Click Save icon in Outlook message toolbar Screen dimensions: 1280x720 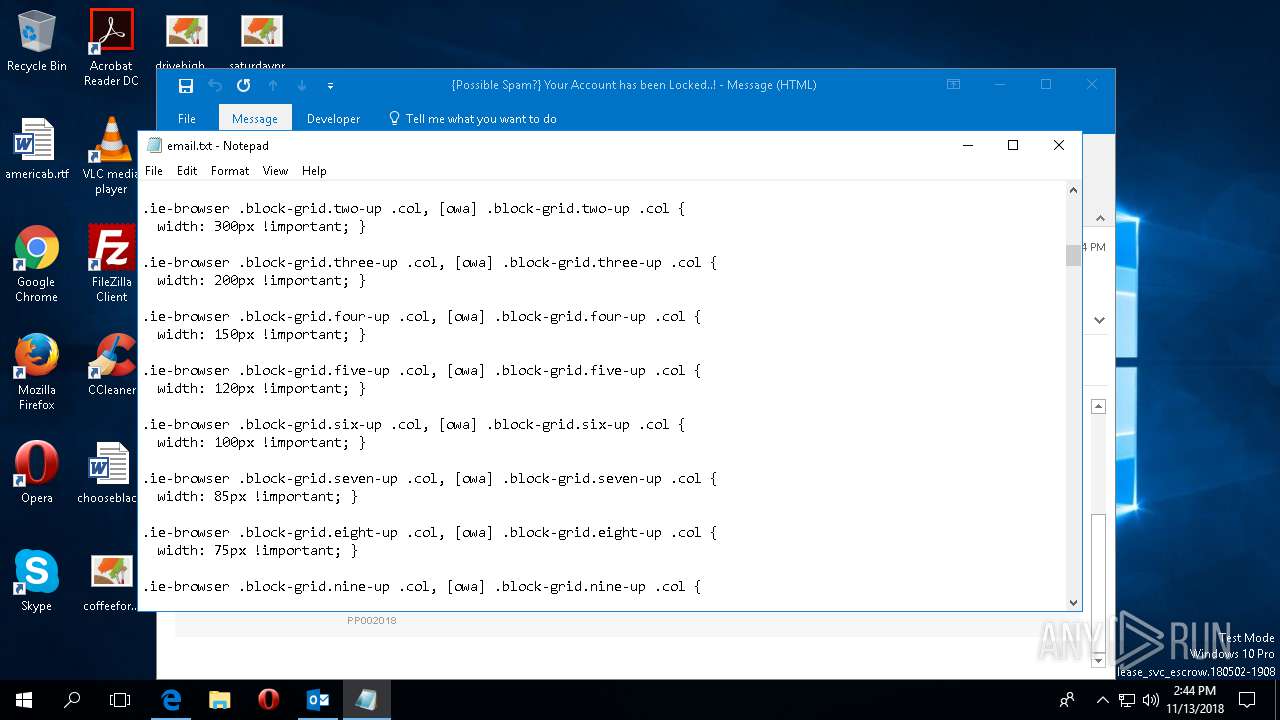185,86
